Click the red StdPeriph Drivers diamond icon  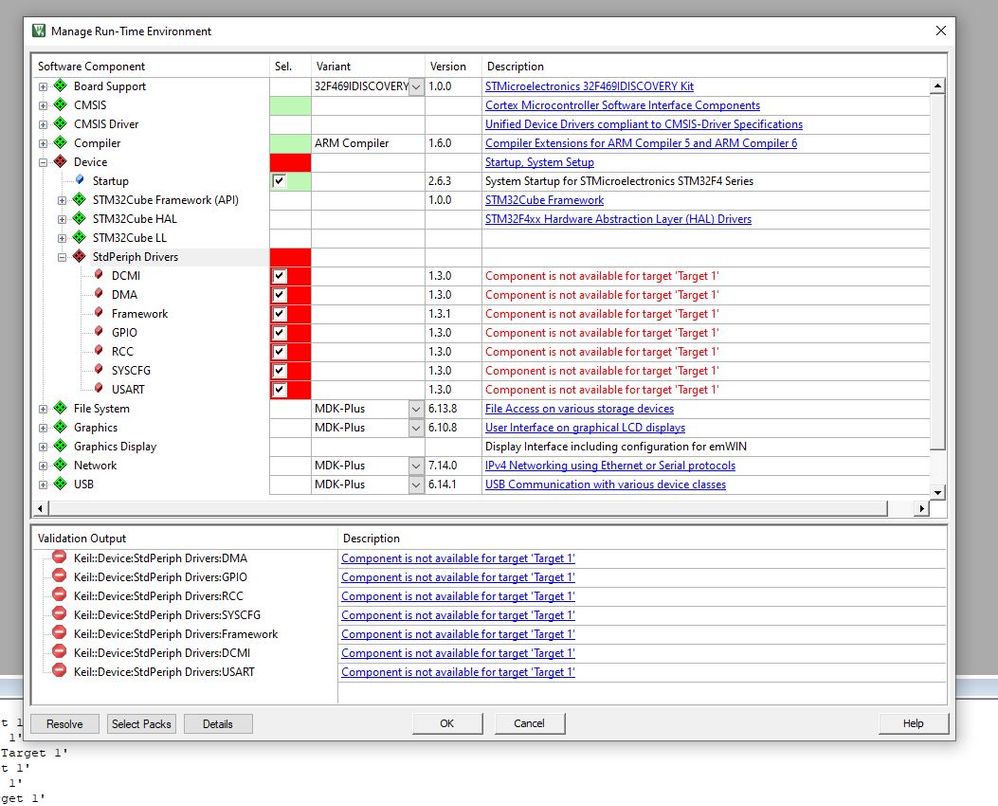79,257
